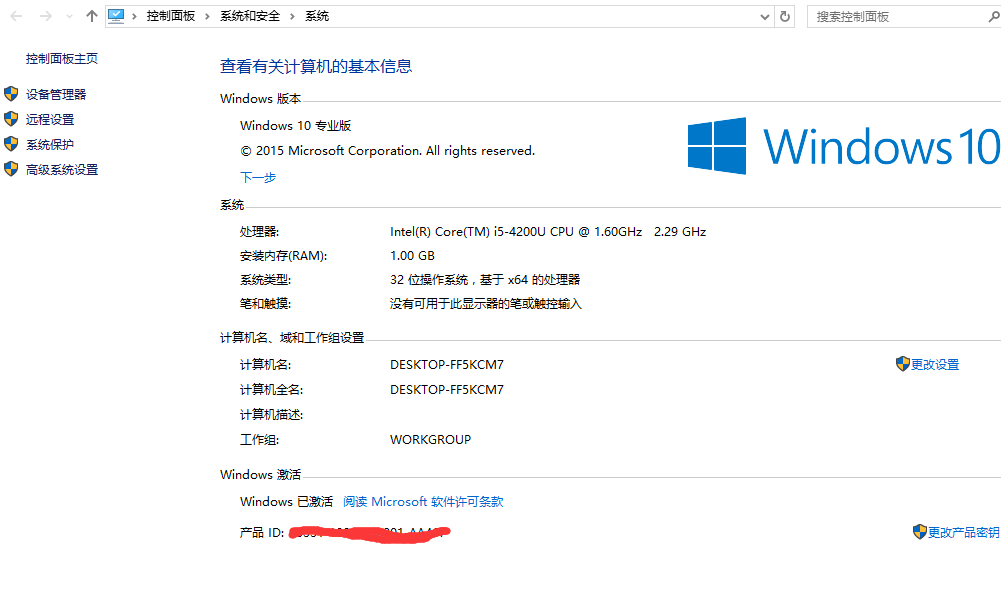Select 控制面板 in the breadcrumb path
1001x589 pixels.
coord(170,17)
